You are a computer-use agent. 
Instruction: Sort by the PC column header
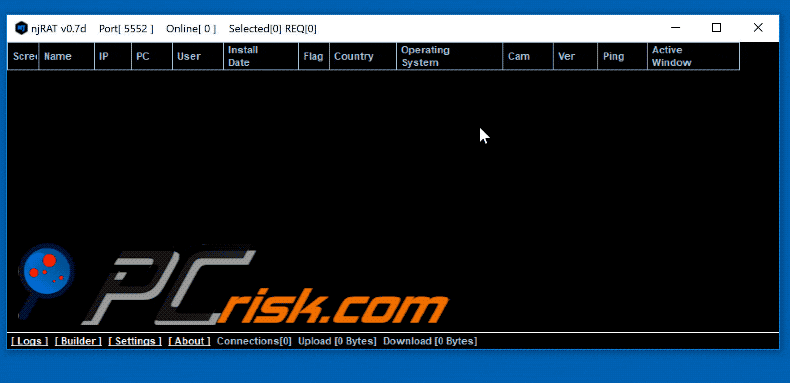tap(152, 56)
